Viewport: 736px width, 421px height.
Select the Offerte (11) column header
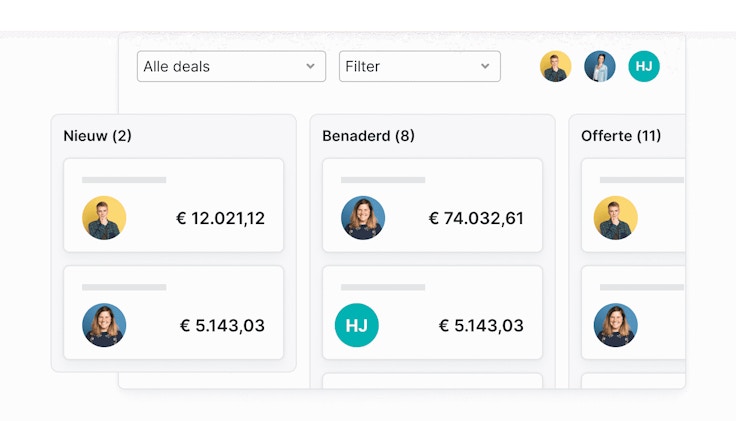[x=621, y=136]
